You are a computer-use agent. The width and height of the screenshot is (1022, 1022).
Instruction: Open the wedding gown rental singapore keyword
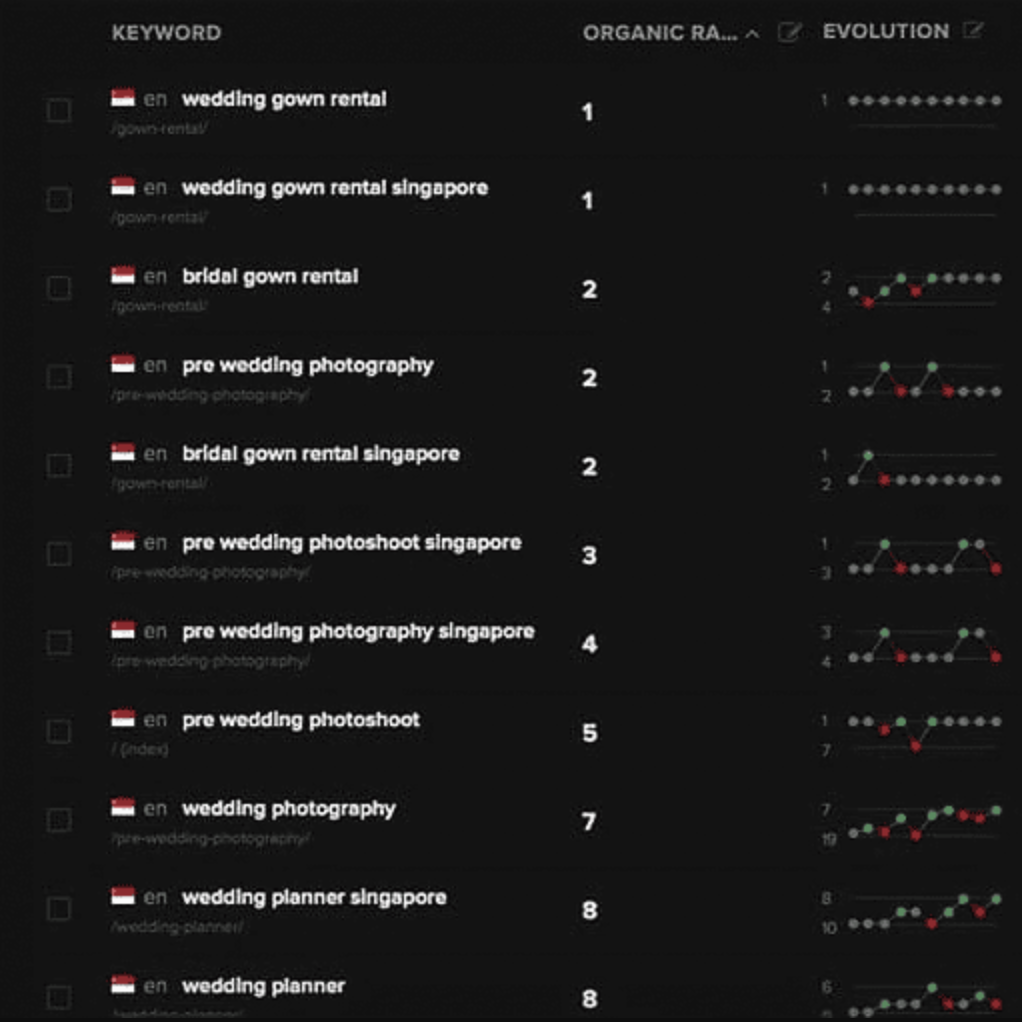(x=334, y=188)
